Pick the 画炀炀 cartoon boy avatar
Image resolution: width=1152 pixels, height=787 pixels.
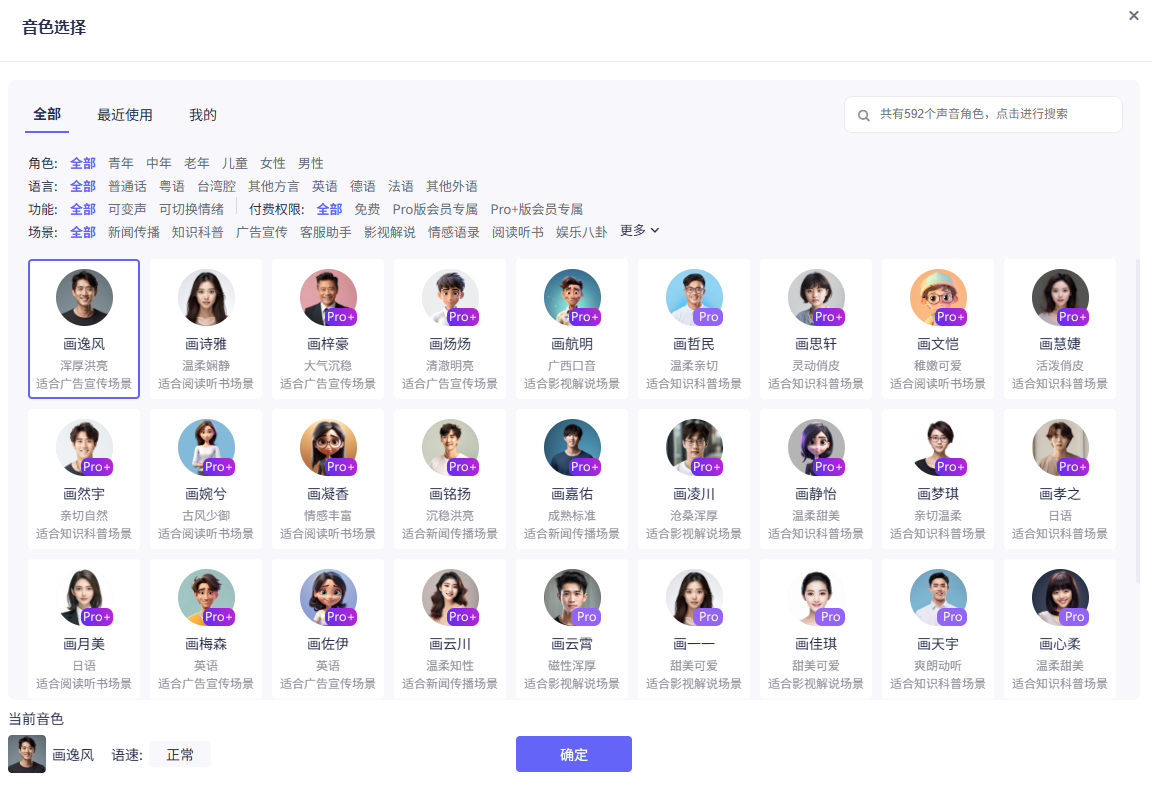click(x=450, y=298)
